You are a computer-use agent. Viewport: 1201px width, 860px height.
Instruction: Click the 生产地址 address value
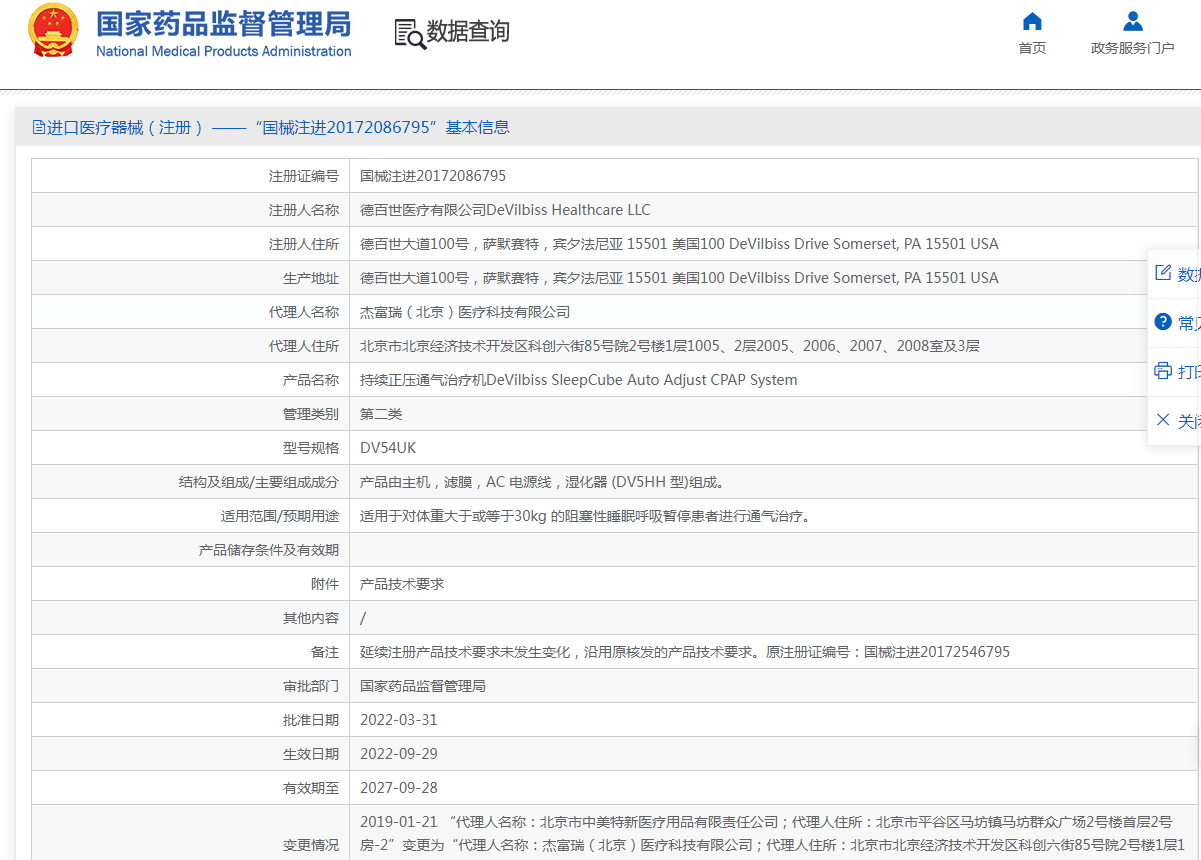pos(679,278)
